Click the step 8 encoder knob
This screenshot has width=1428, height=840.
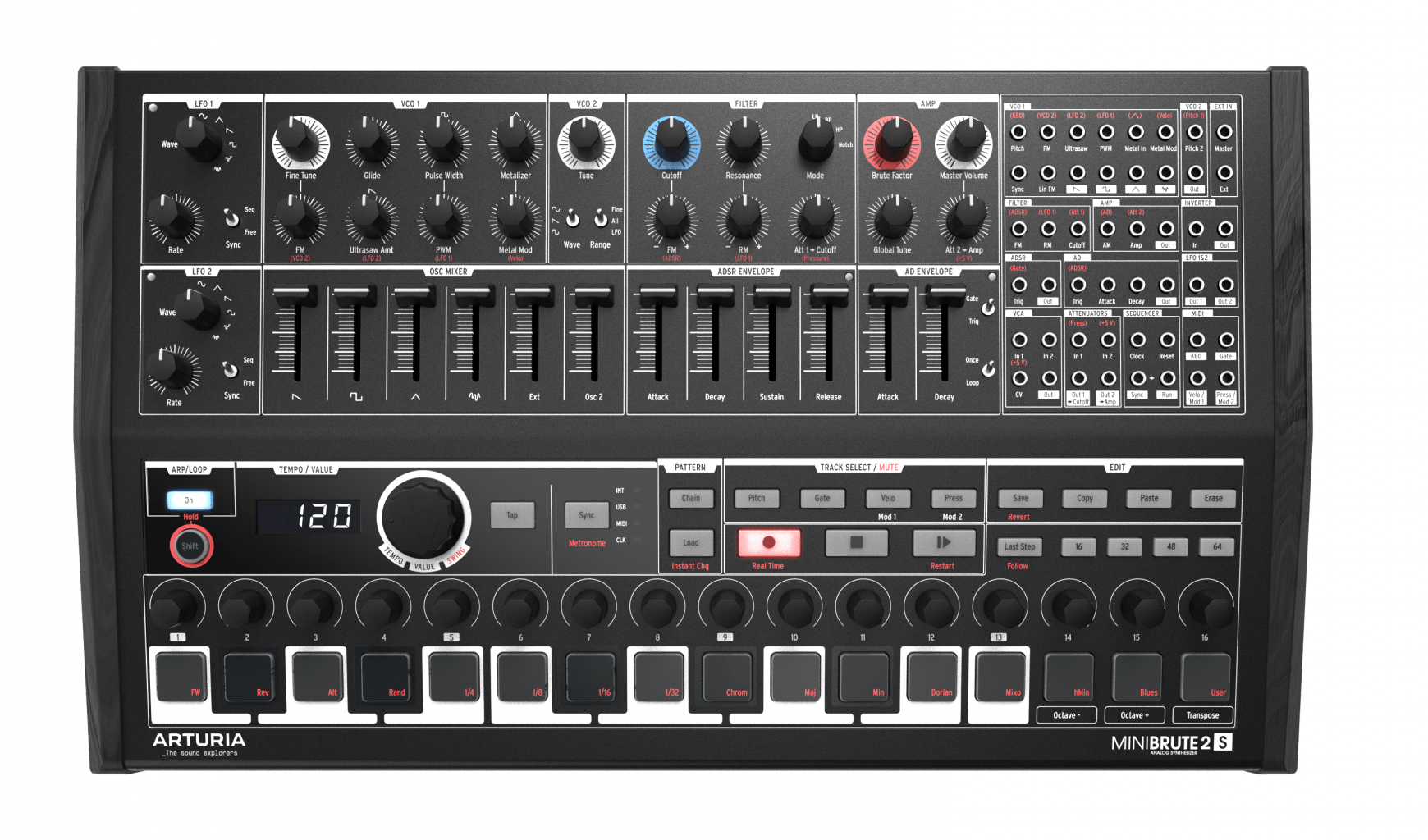click(x=657, y=605)
